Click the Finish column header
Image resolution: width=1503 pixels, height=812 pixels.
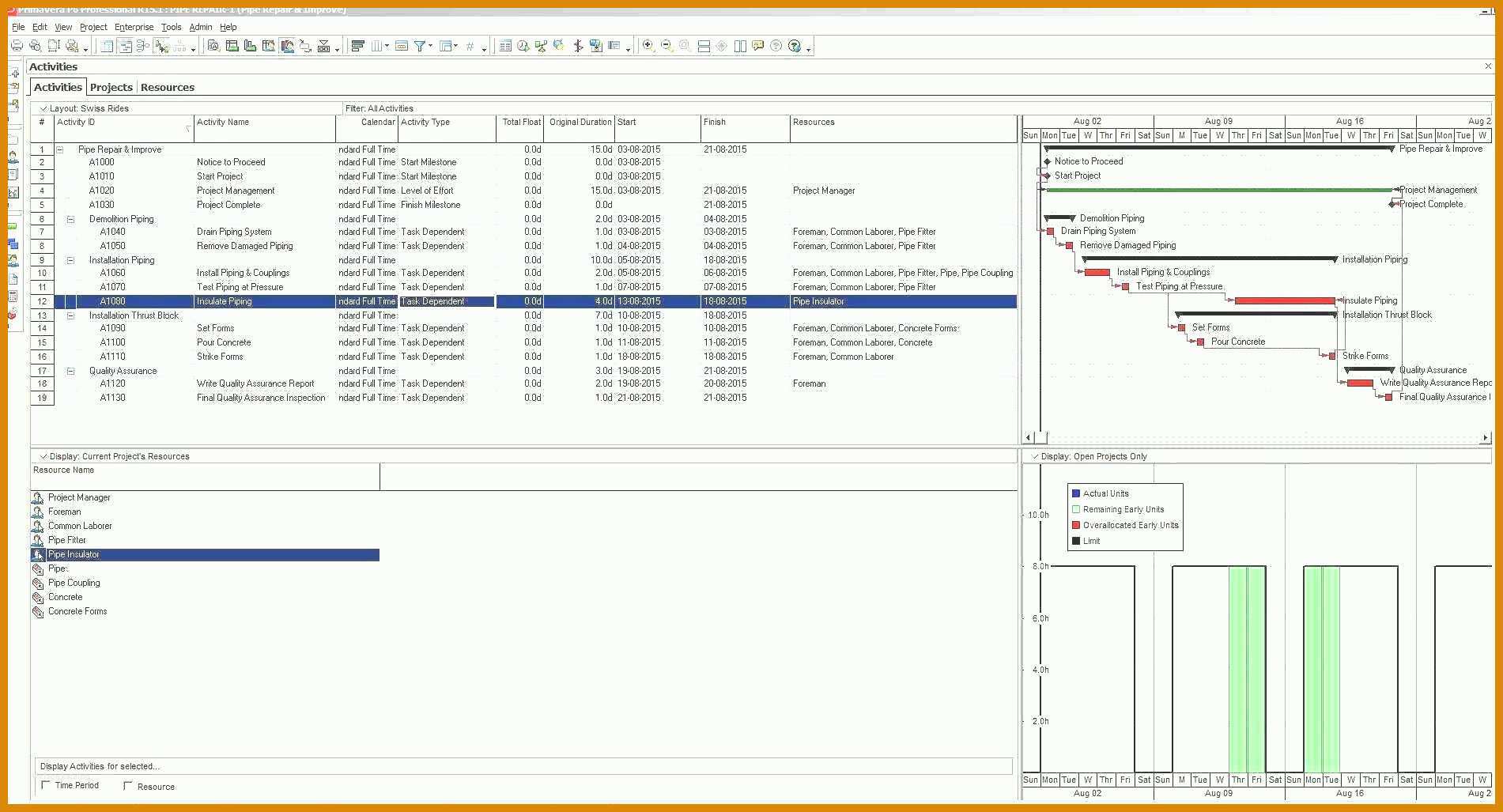click(745, 128)
